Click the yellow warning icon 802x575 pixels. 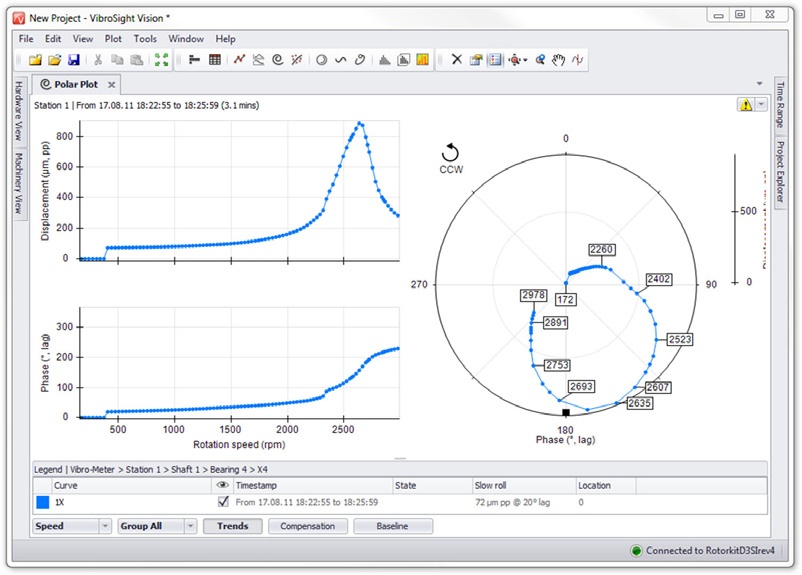745,104
